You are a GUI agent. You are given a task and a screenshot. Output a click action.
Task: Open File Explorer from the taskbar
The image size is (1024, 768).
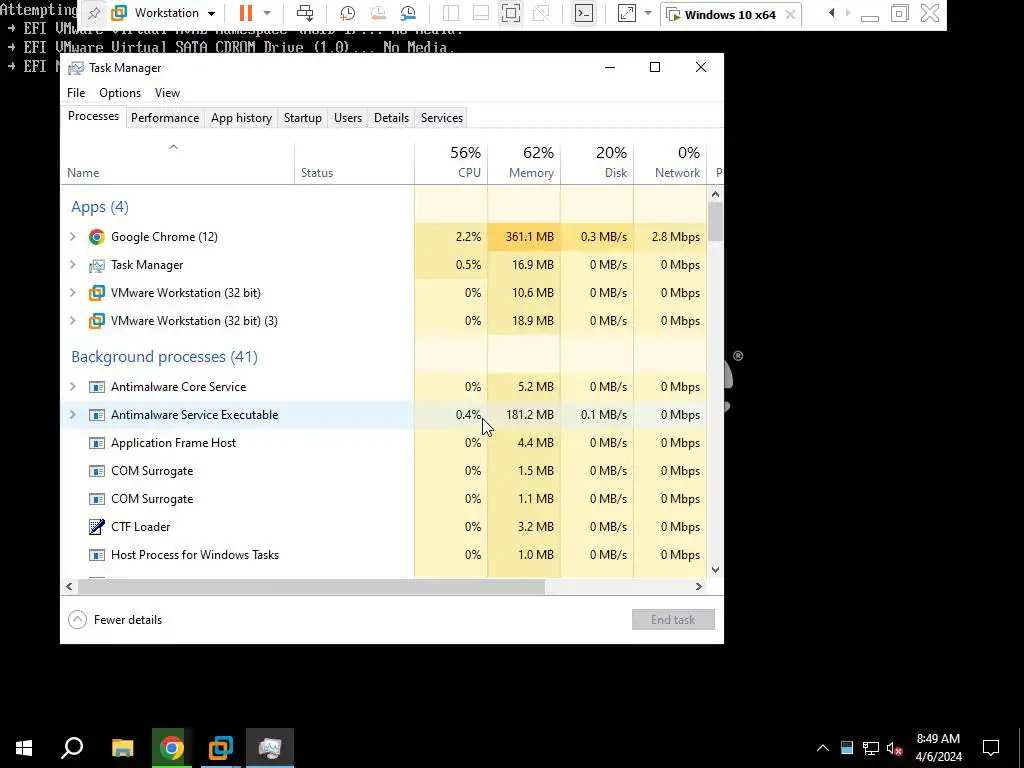point(122,748)
